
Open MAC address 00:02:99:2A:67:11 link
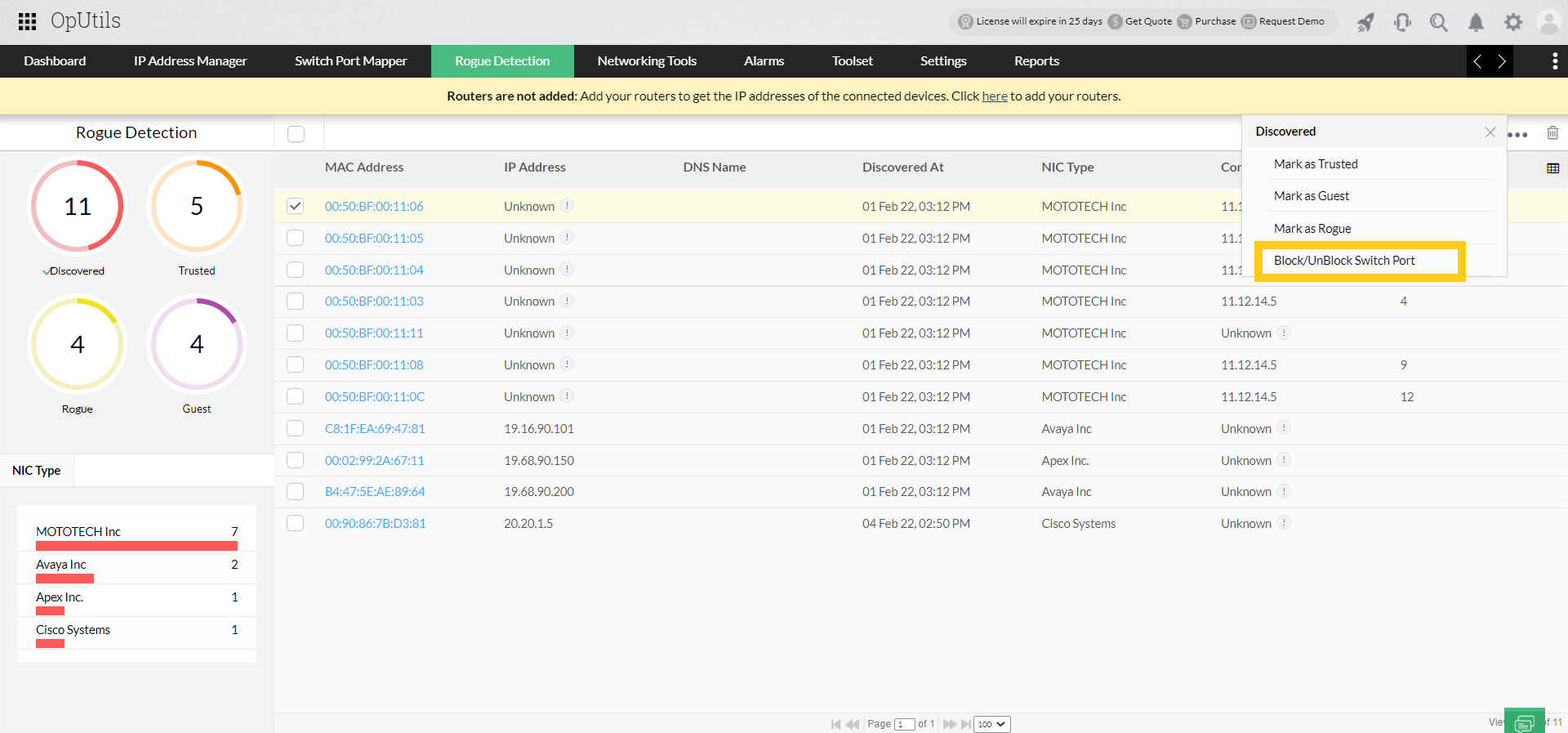375,460
